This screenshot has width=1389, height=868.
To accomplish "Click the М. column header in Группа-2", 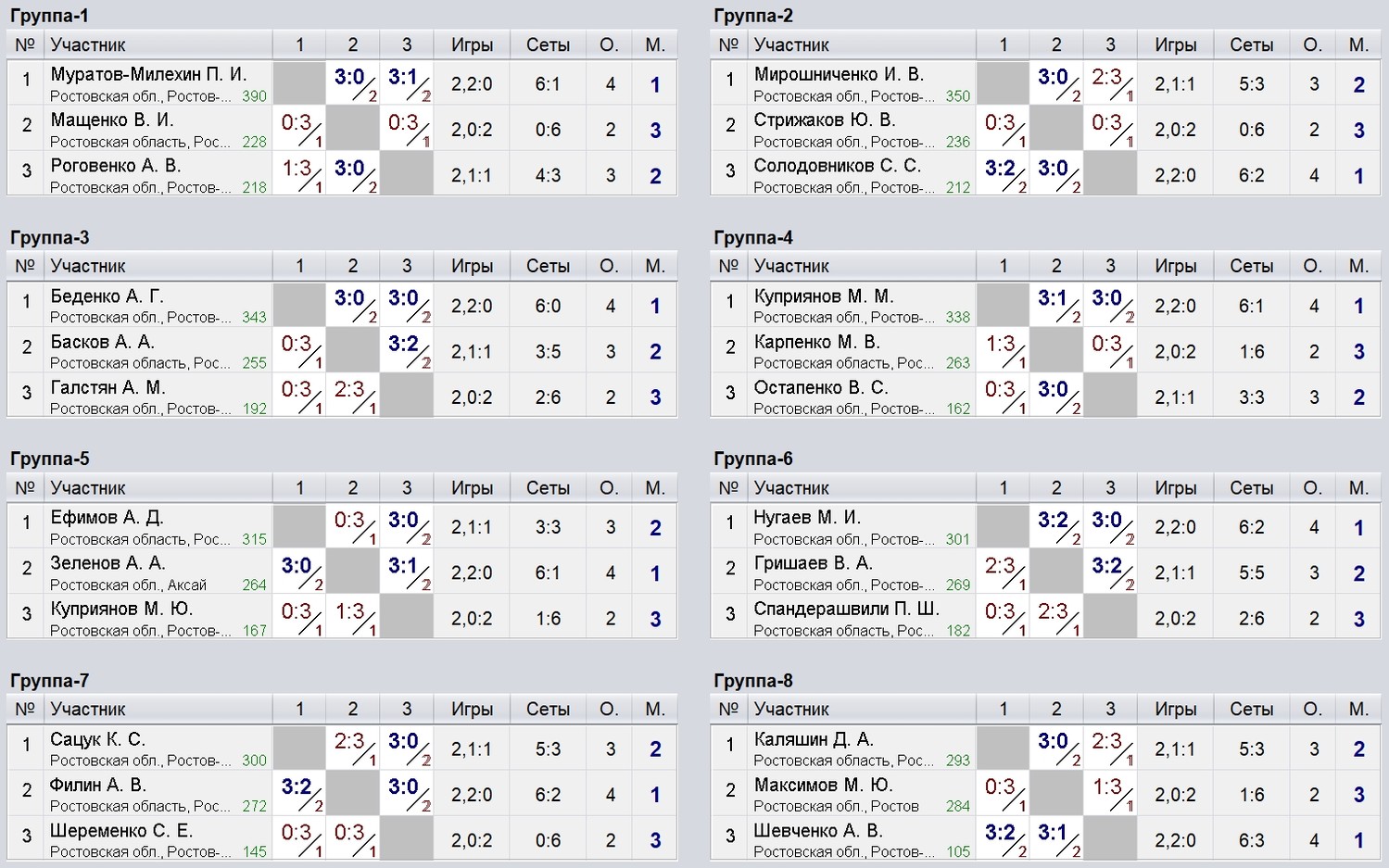I will 1358,44.
